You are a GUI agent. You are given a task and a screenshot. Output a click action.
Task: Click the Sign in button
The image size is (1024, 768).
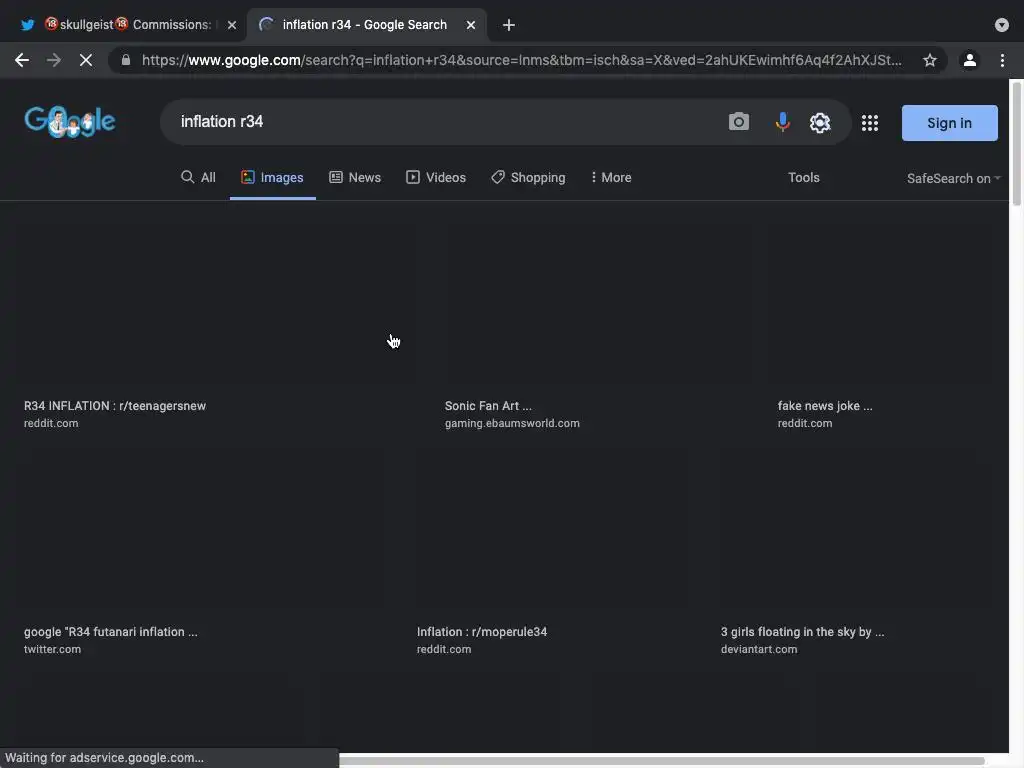pos(950,123)
